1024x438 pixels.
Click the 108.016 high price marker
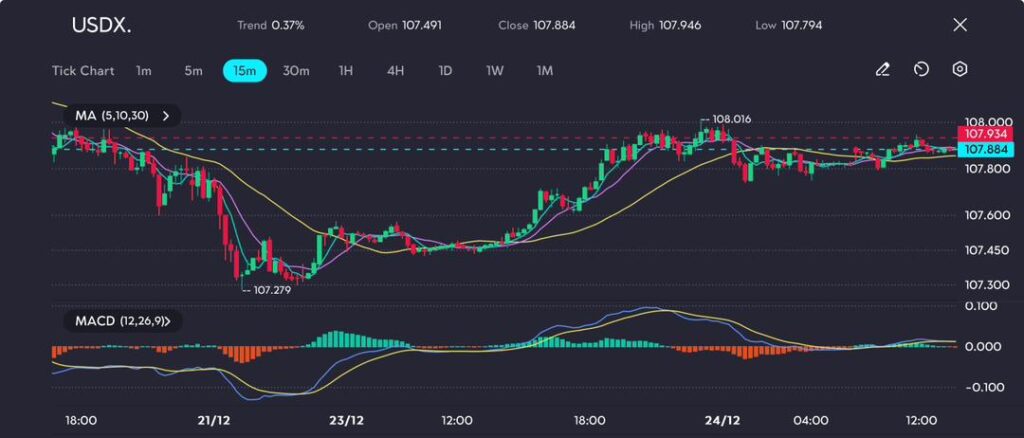coord(730,119)
